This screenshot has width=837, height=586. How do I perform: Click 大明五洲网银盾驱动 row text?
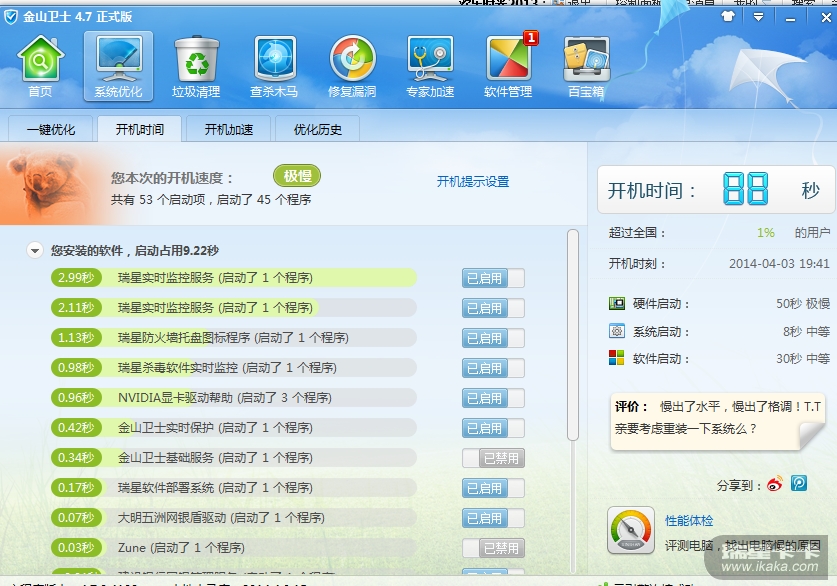click(x=221, y=517)
